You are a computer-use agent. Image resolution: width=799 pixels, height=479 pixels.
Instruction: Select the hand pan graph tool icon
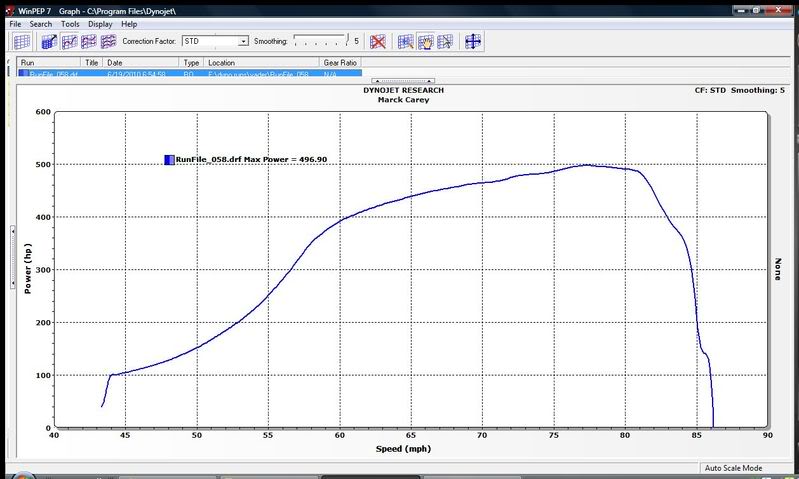(425, 41)
